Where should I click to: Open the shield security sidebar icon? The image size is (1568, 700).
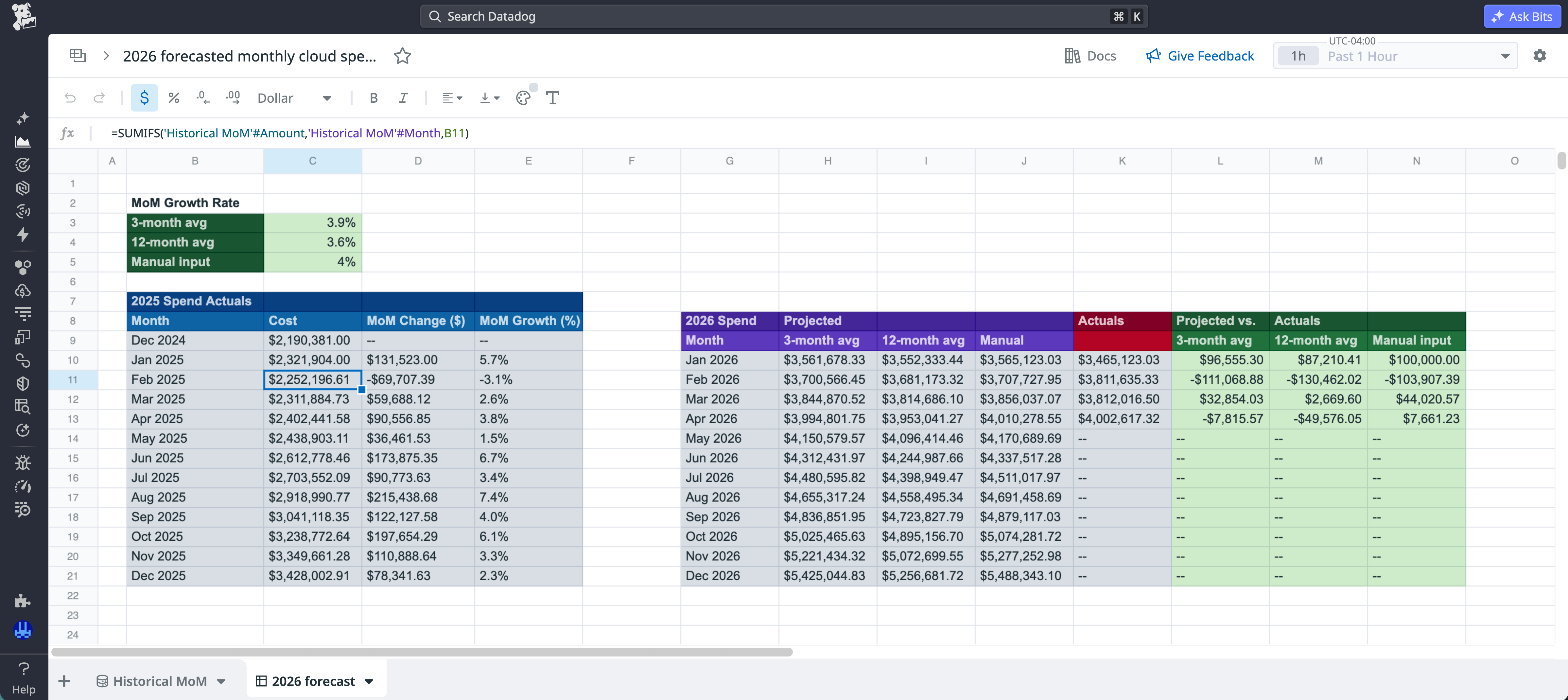coord(23,383)
